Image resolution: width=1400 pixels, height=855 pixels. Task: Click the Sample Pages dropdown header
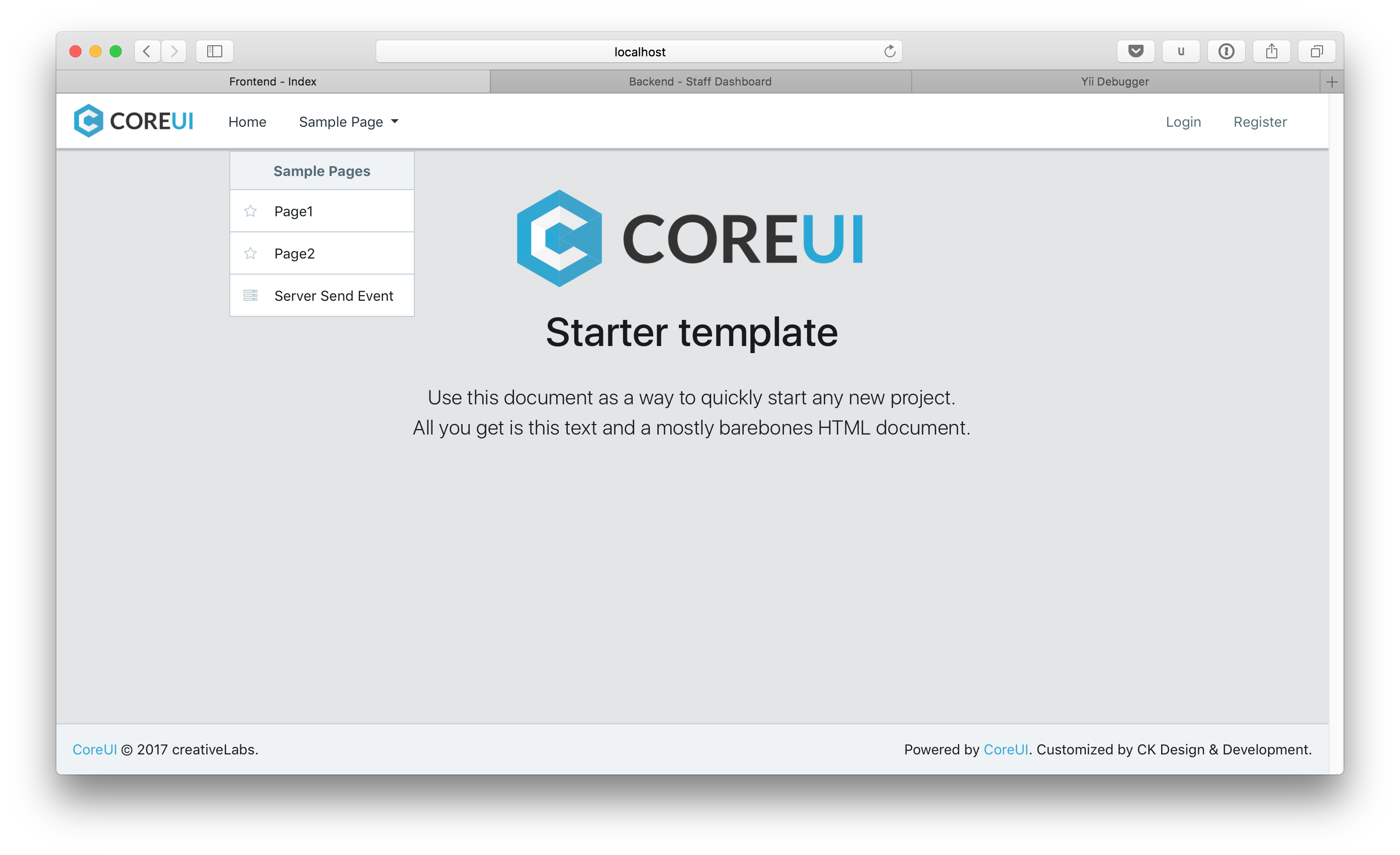[322, 171]
